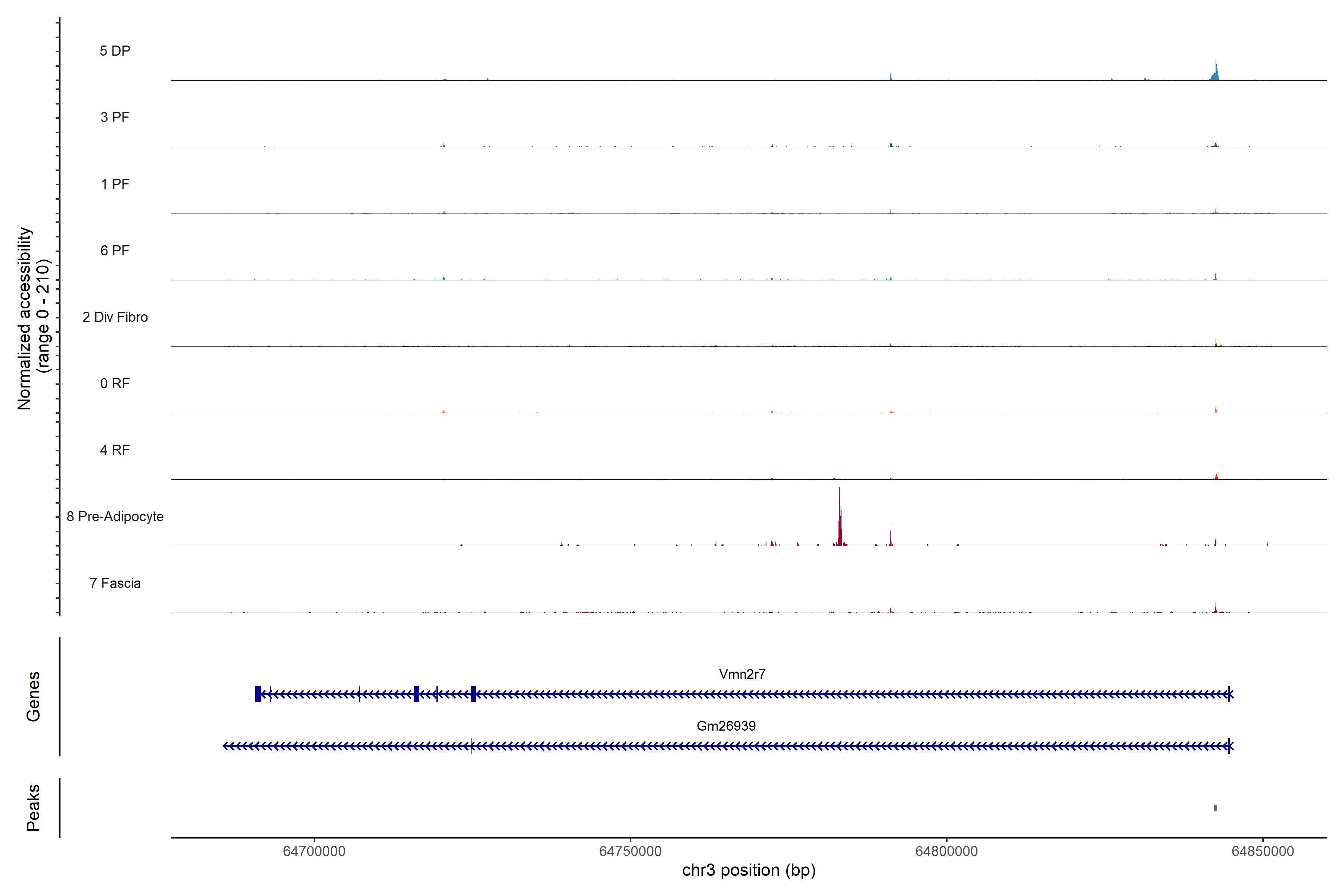Click the gray peak marker in Peaks track
The height and width of the screenshot is (896, 1344).
(x=1215, y=808)
